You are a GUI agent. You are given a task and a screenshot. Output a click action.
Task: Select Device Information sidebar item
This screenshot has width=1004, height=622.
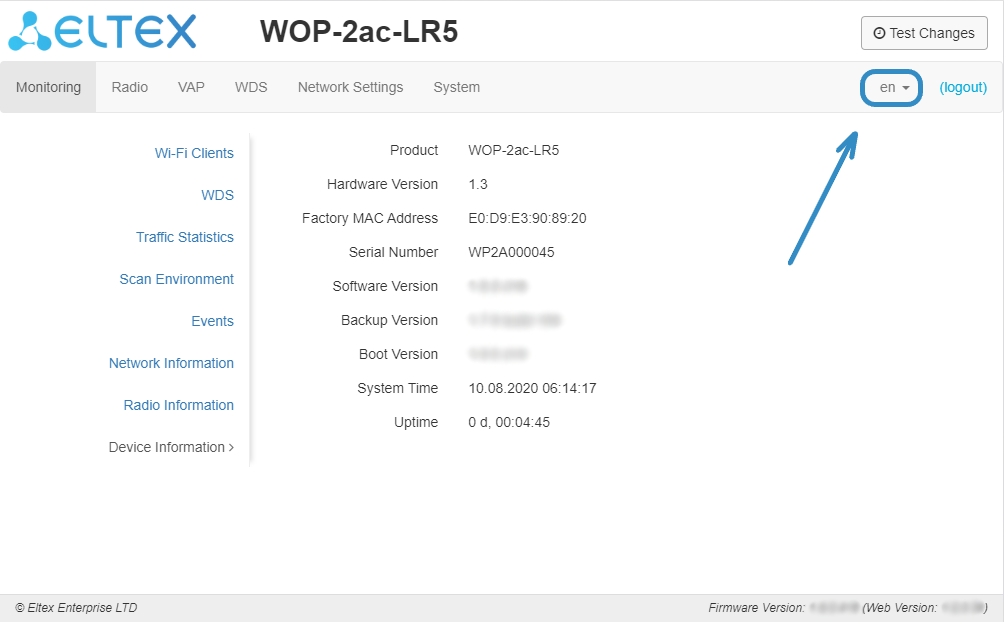171,447
